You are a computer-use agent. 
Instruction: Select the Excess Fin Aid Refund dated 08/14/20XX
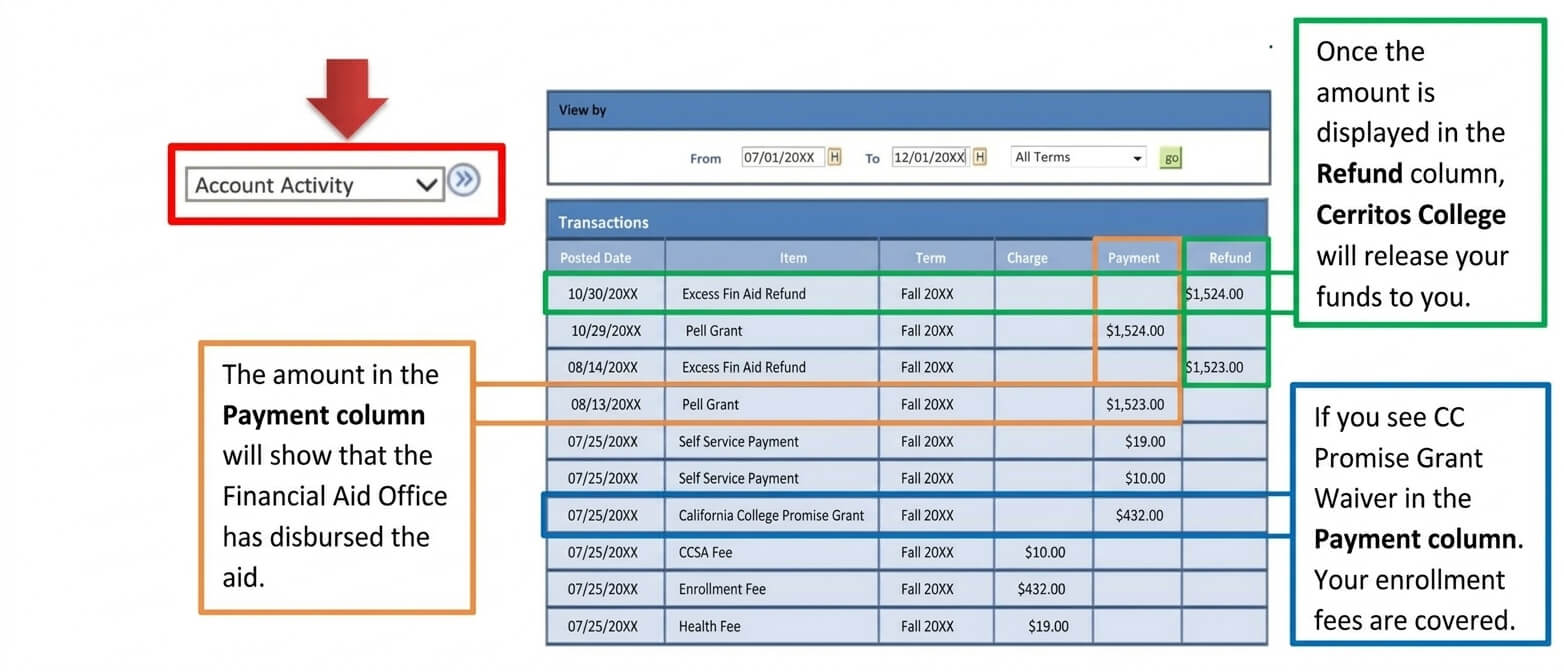coord(744,367)
